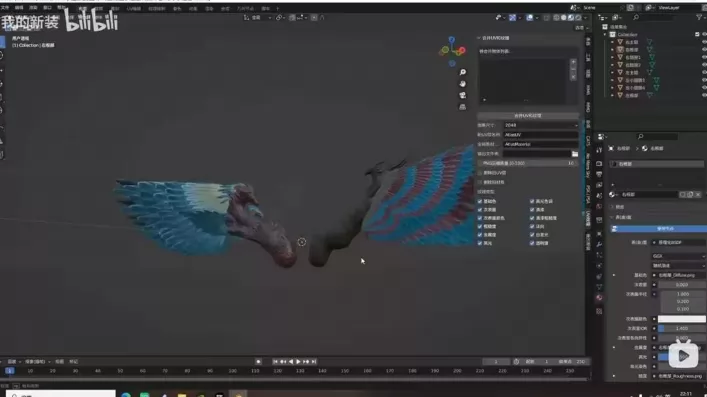The image size is (707, 397).
Task: Click the viewport zoom magnifier icon
Action: 463,72
